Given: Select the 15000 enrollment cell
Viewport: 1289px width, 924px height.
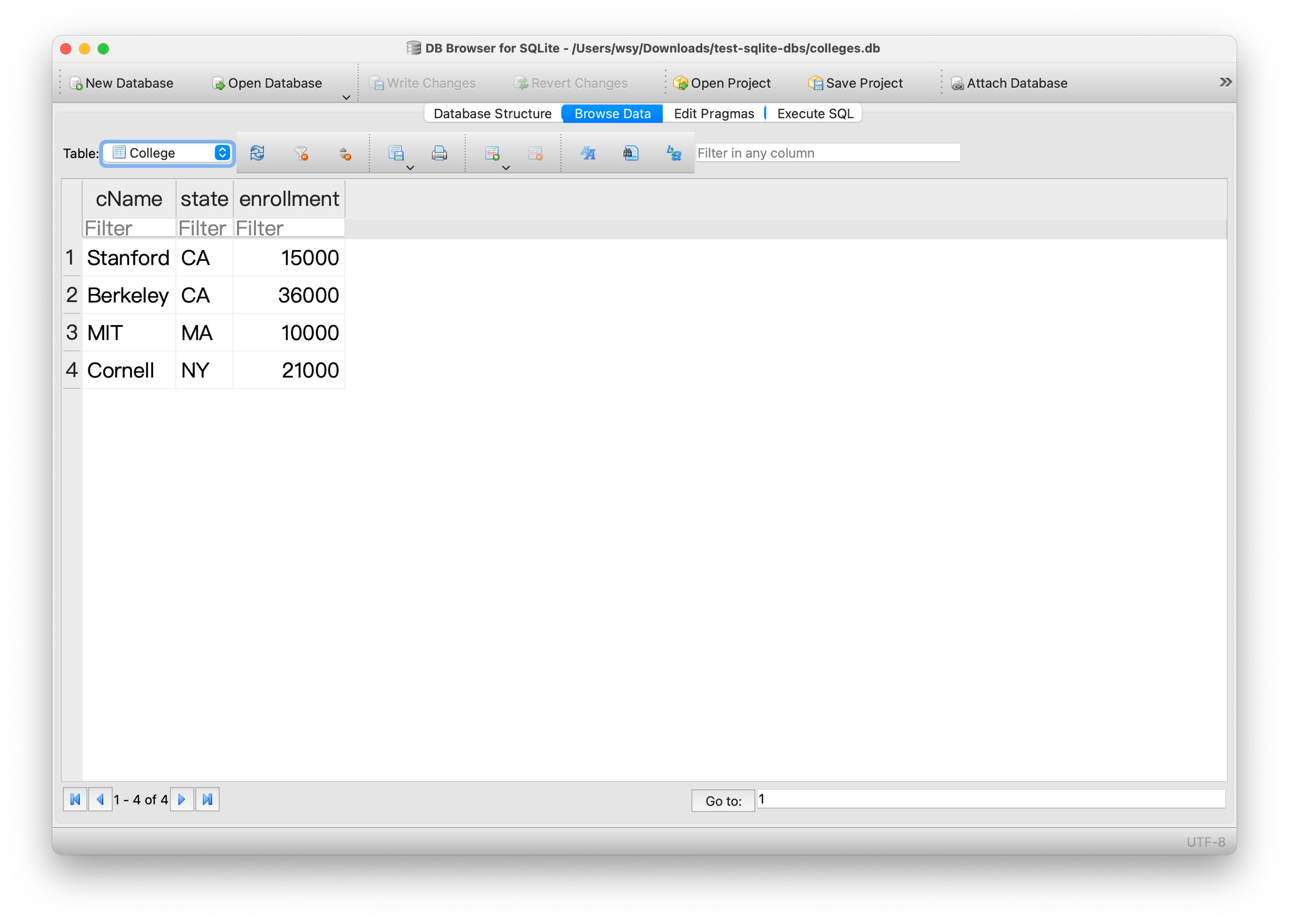Looking at the screenshot, I should tap(290, 258).
